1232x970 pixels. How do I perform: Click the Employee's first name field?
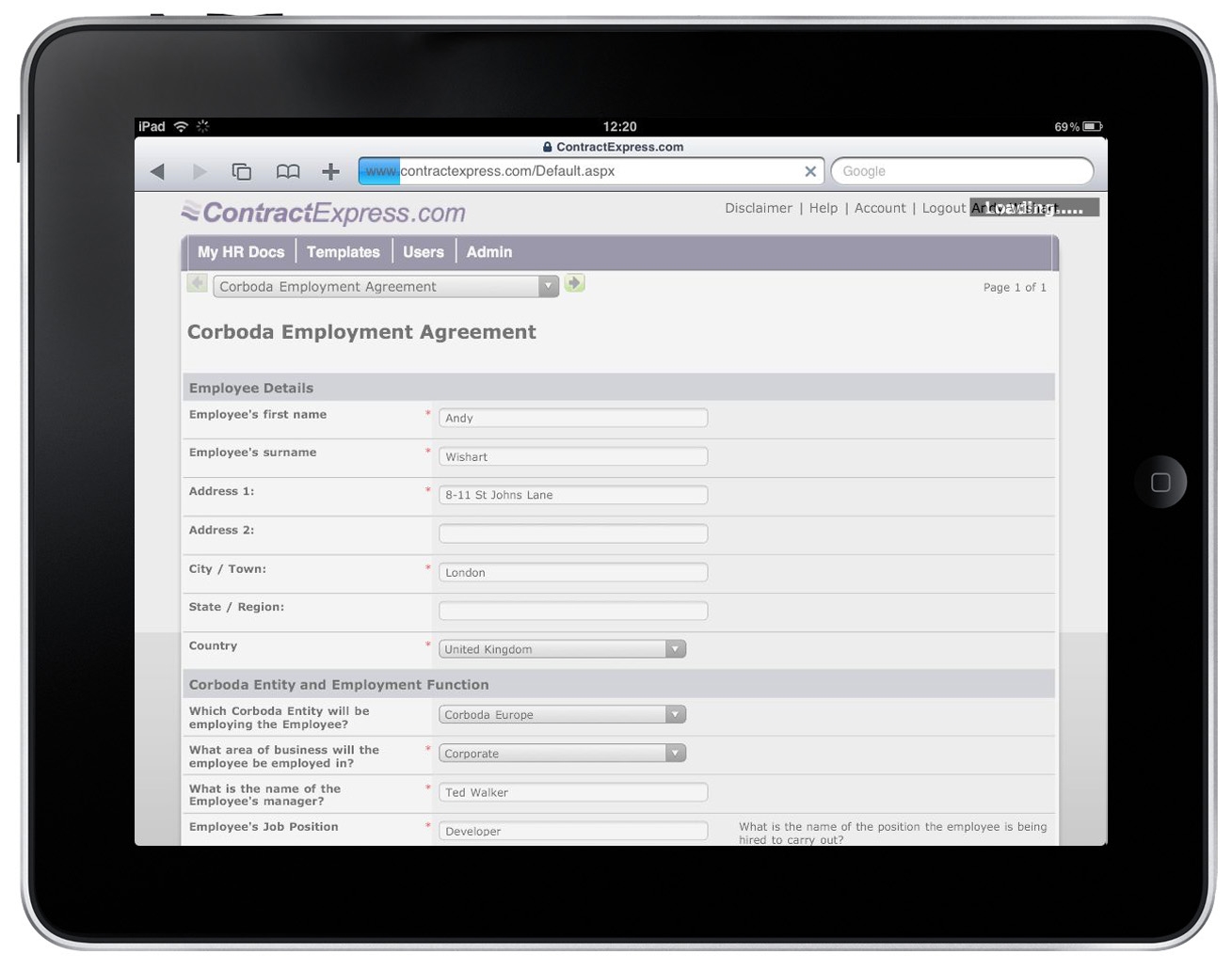573,418
